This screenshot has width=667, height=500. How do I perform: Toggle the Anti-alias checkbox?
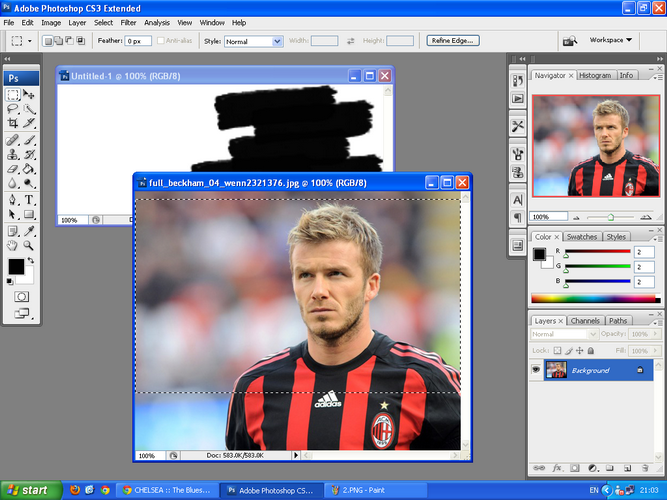pyautogui.click(x=161, y=41)
